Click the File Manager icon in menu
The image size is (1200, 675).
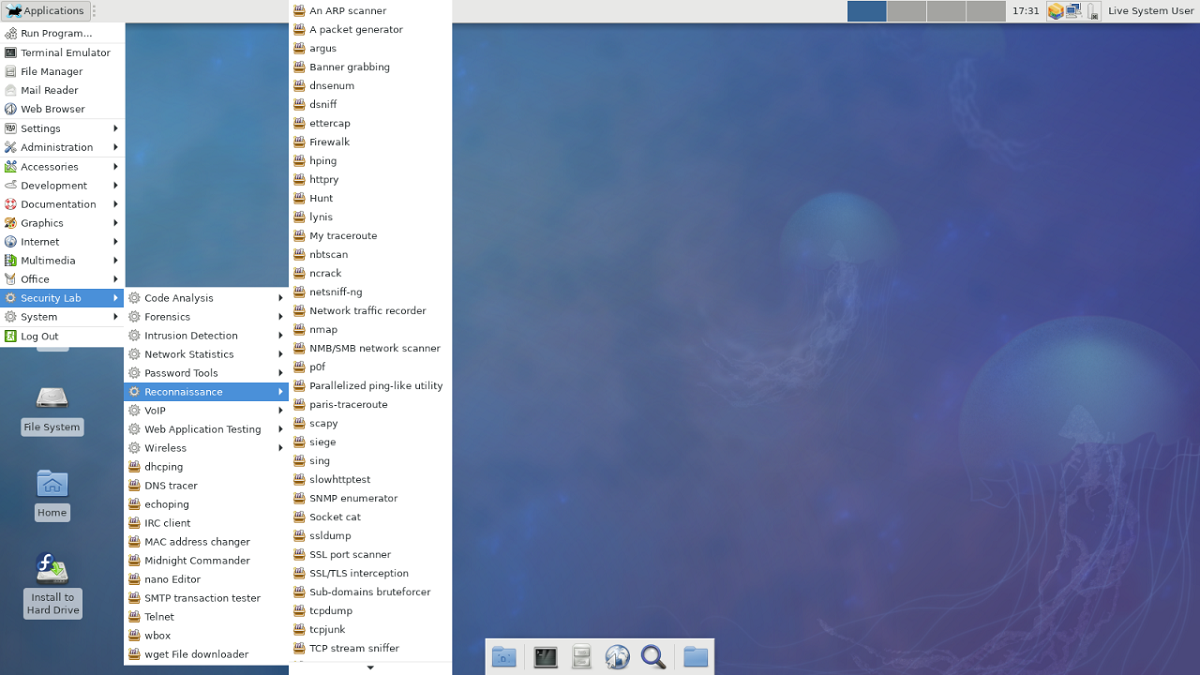point(11,72)
